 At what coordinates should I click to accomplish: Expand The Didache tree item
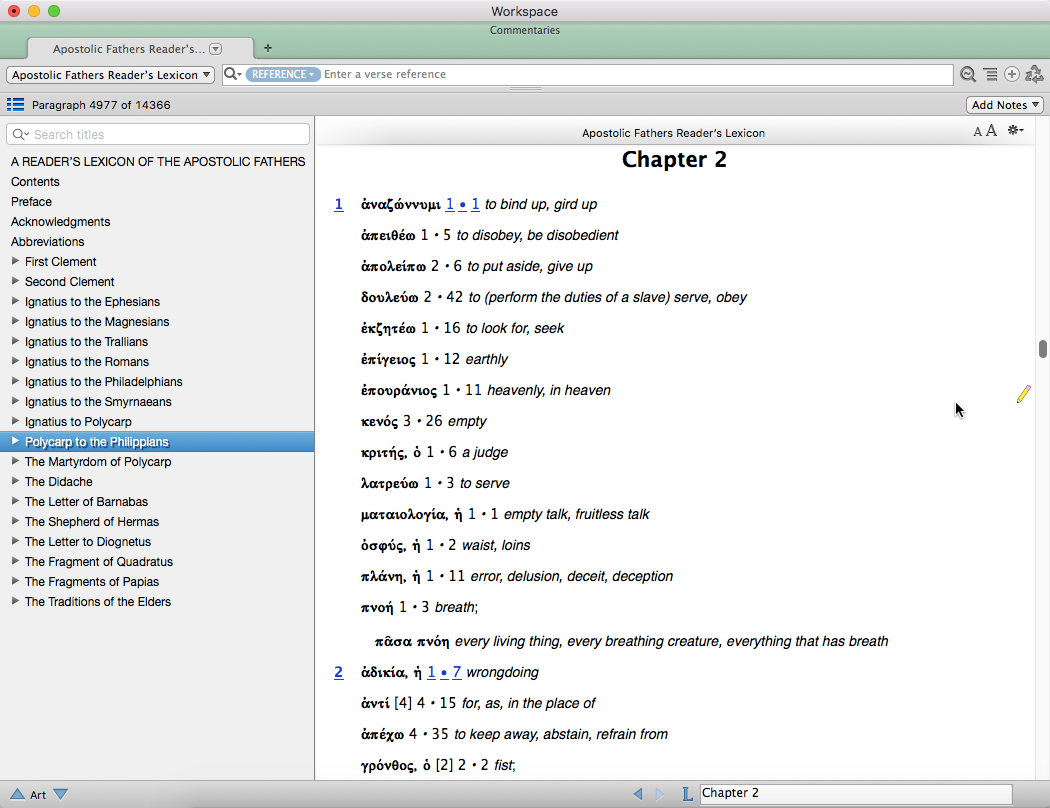(15, 481)
